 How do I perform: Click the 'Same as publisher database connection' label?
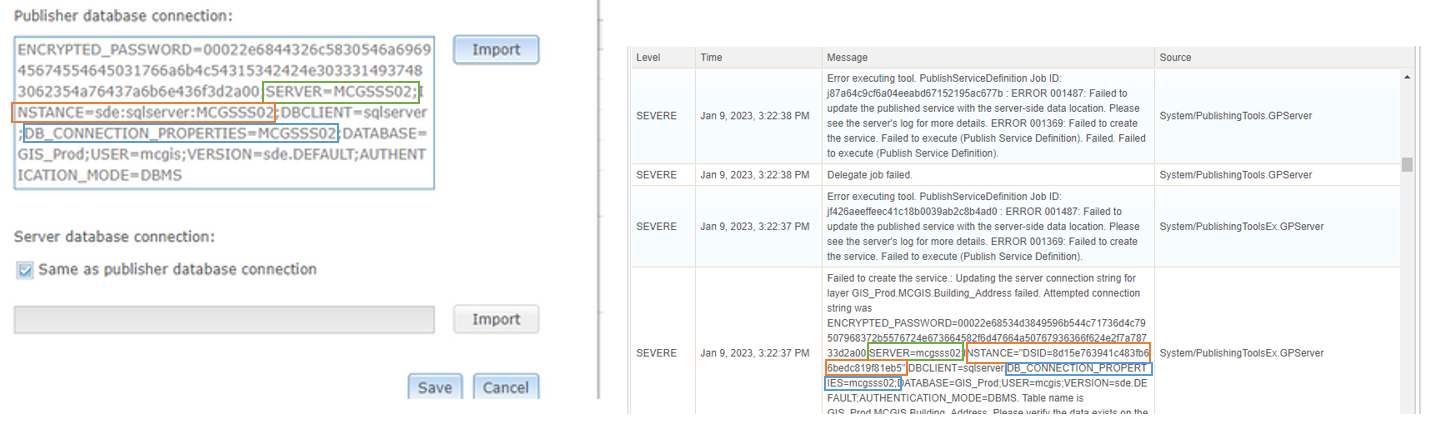coord(177,270)
